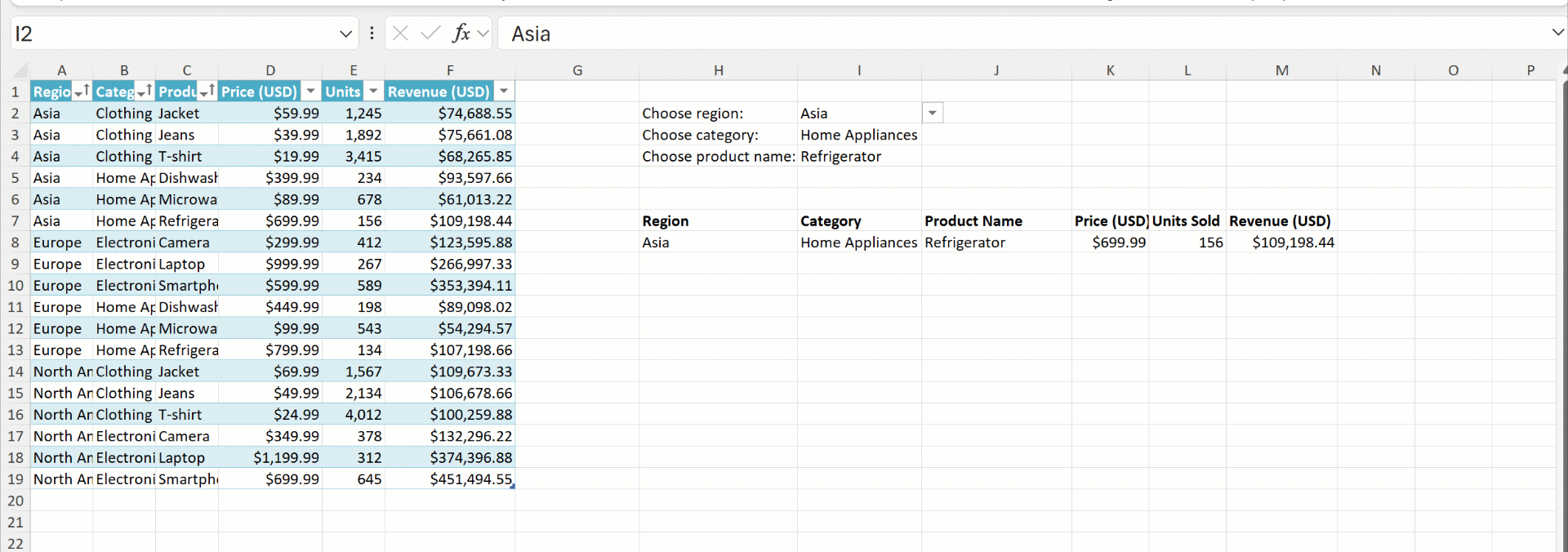Click the formula bar showing Asia
Screen dimensions: 1568x552
pos(980,33)
